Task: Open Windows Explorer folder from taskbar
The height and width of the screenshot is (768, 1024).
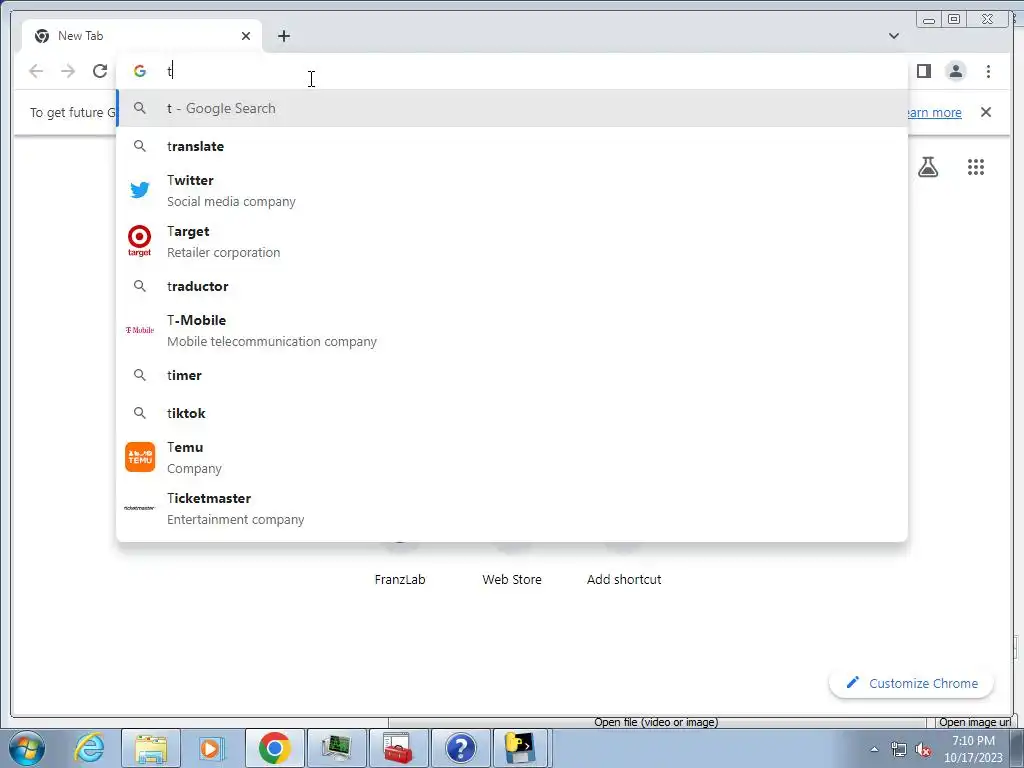Action: click(151, 748)
